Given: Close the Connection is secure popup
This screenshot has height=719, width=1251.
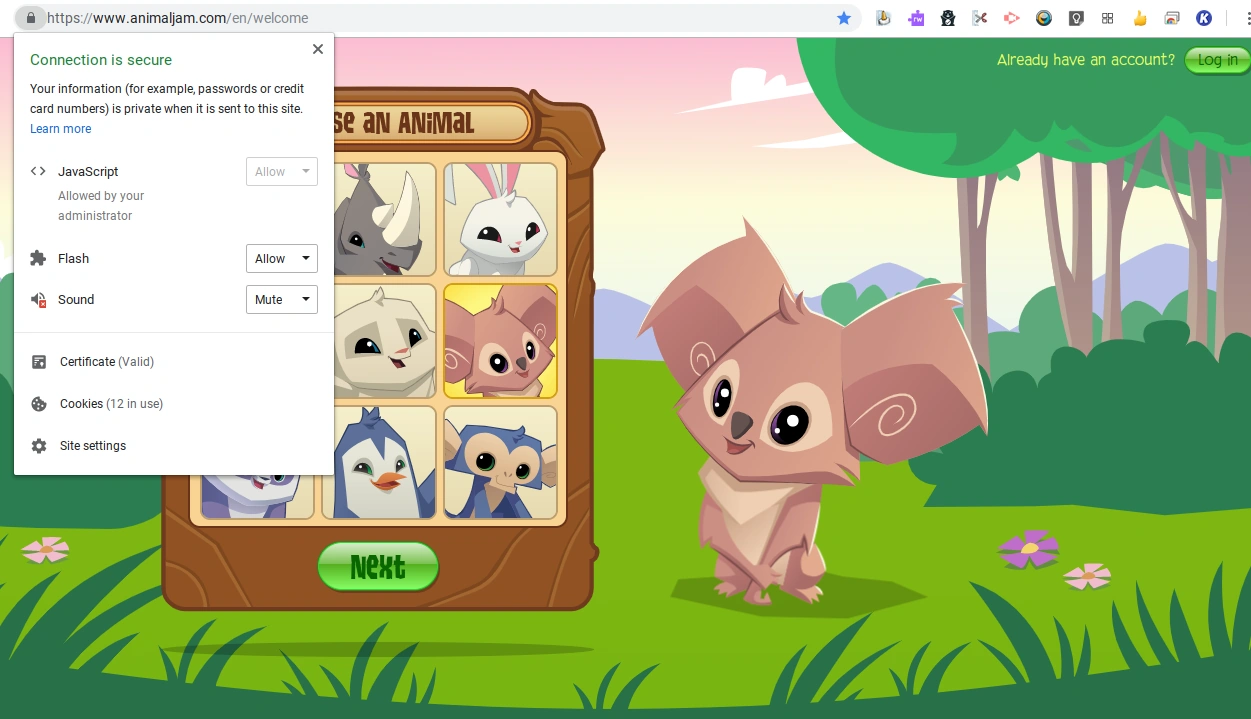Looking at the screenshot, I should pos(318,49).
